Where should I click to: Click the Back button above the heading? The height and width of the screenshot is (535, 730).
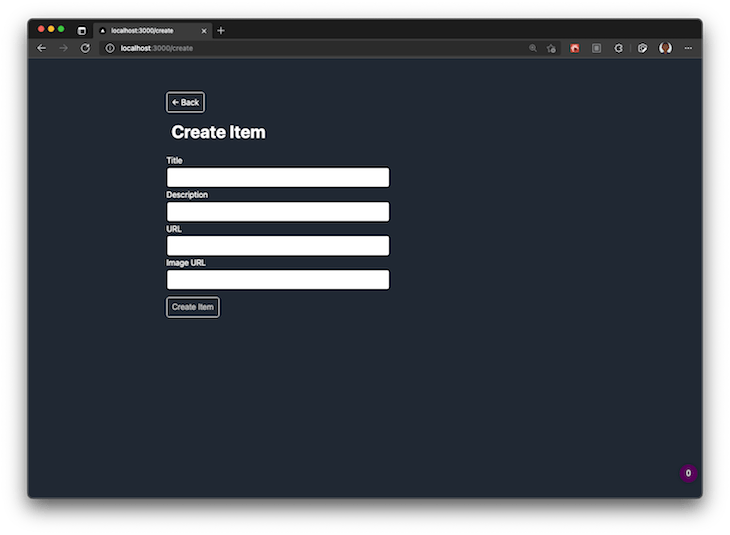pos(185,102)
